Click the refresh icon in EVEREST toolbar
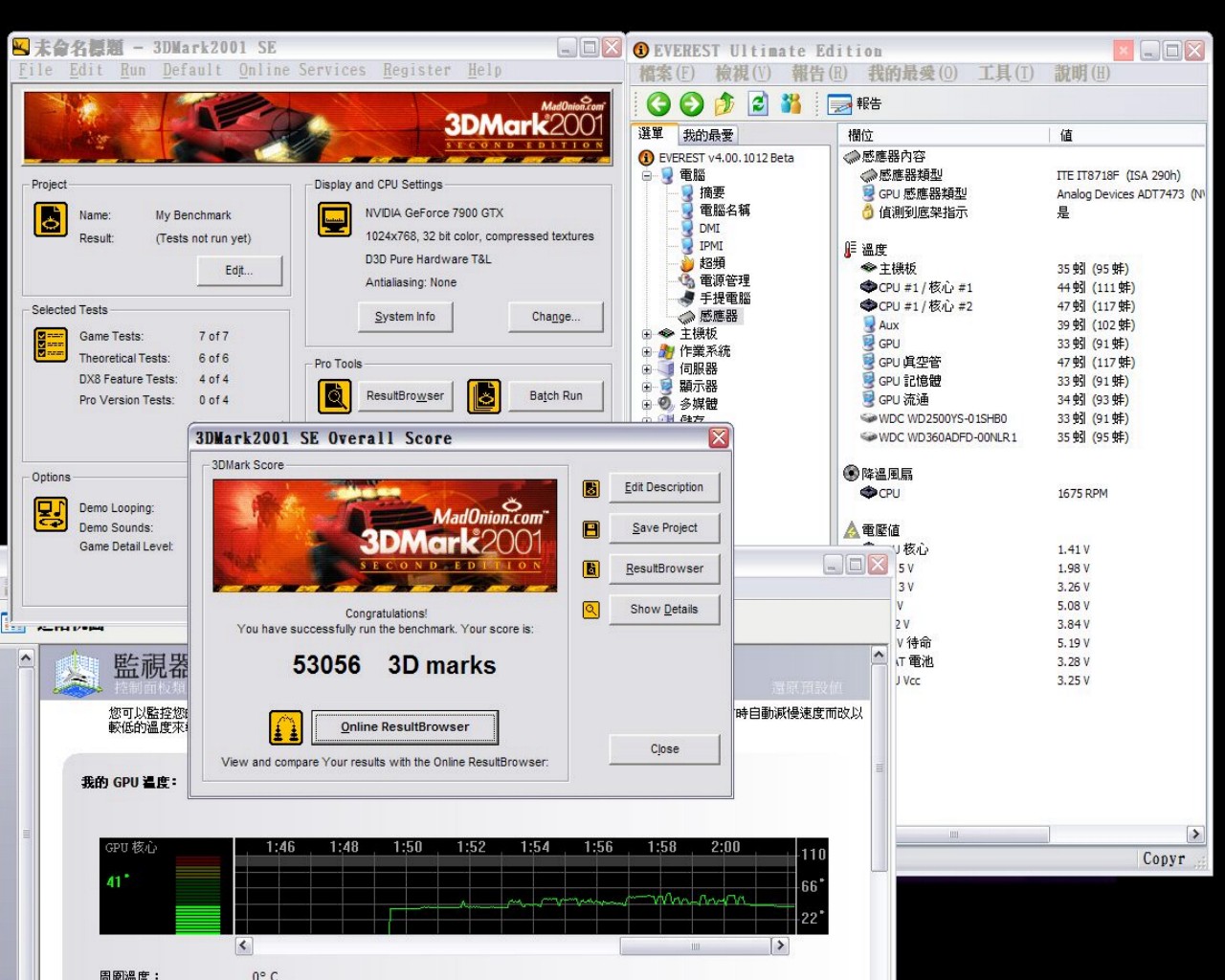The width and height of the screenshot is (1225, 980). 758,103
